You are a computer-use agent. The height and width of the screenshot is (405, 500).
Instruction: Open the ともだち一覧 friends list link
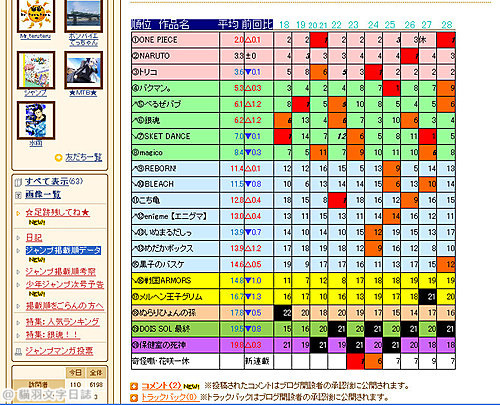pos(84,157)
